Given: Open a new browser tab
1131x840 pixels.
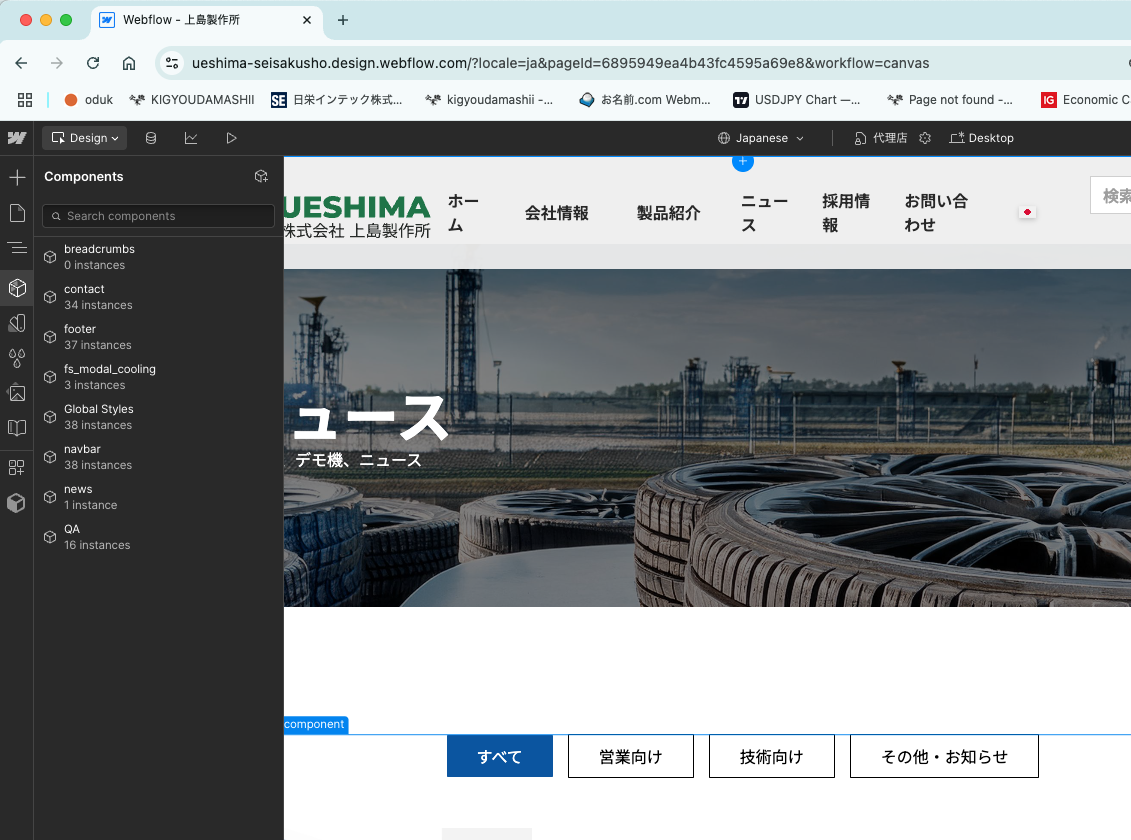Looking at the screenshot, I should click(x=343, y=20).
